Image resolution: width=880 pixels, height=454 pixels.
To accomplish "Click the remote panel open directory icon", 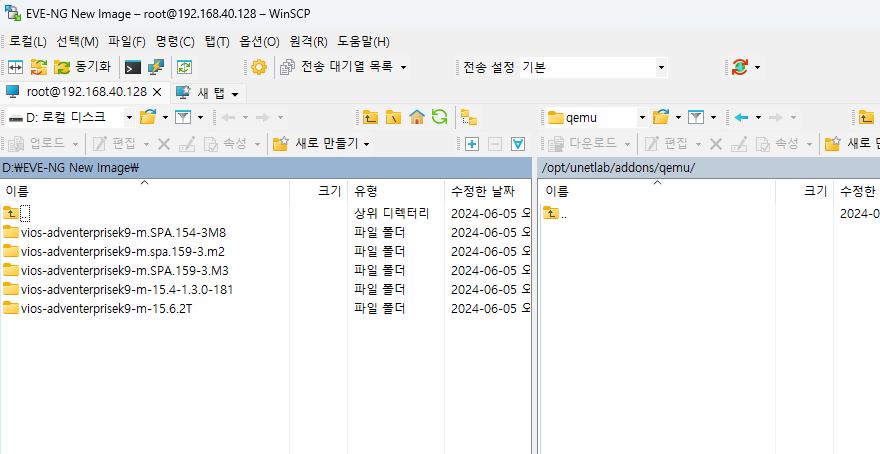I will pos(661,117).
